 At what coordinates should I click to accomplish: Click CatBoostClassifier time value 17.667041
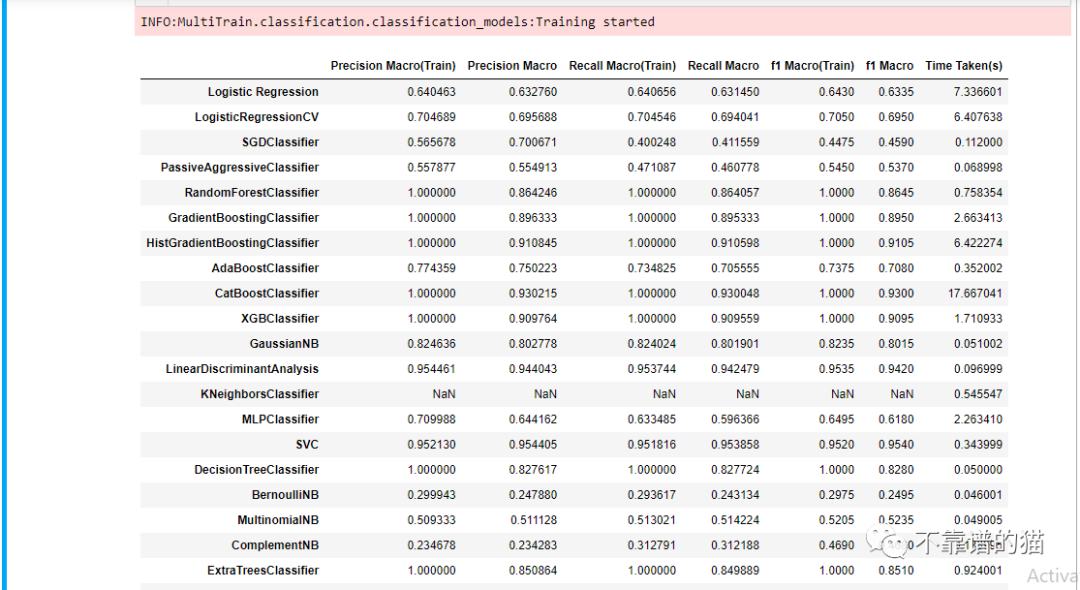click(x=975, y=294)
